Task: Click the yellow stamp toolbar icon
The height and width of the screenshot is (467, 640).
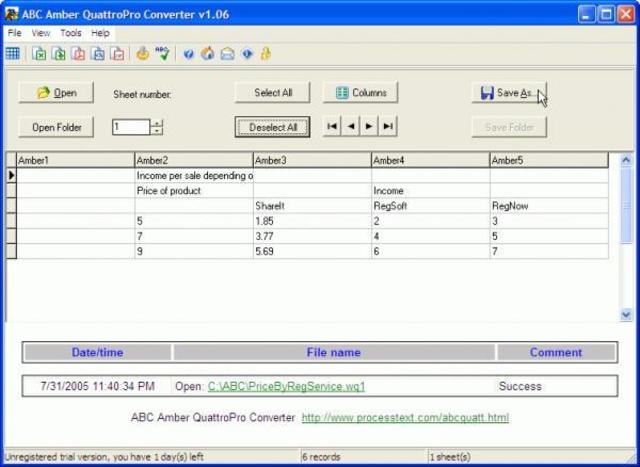Action: [142, 53]
